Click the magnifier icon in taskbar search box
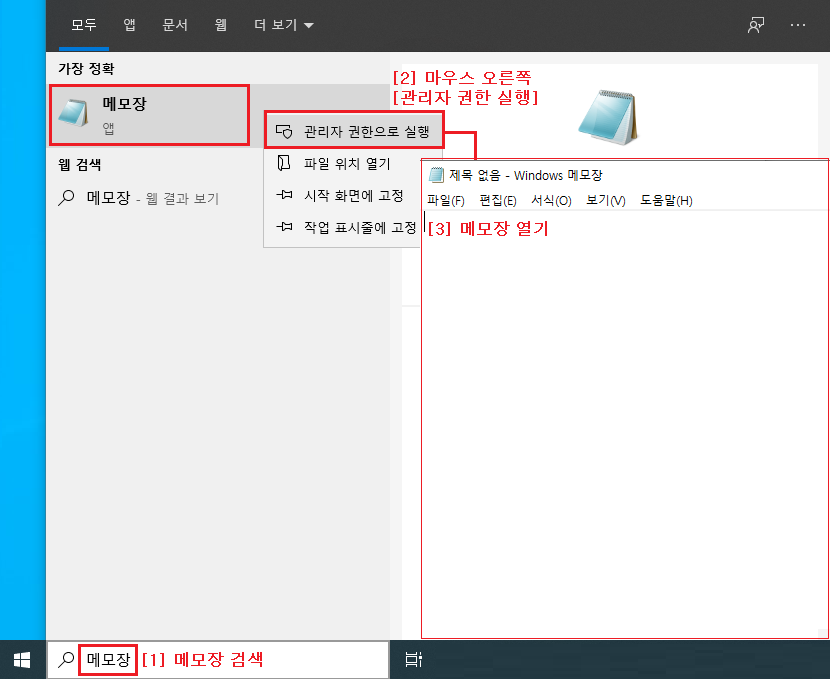The height and width of the screenshot is (679, 830). coord(66,659)
